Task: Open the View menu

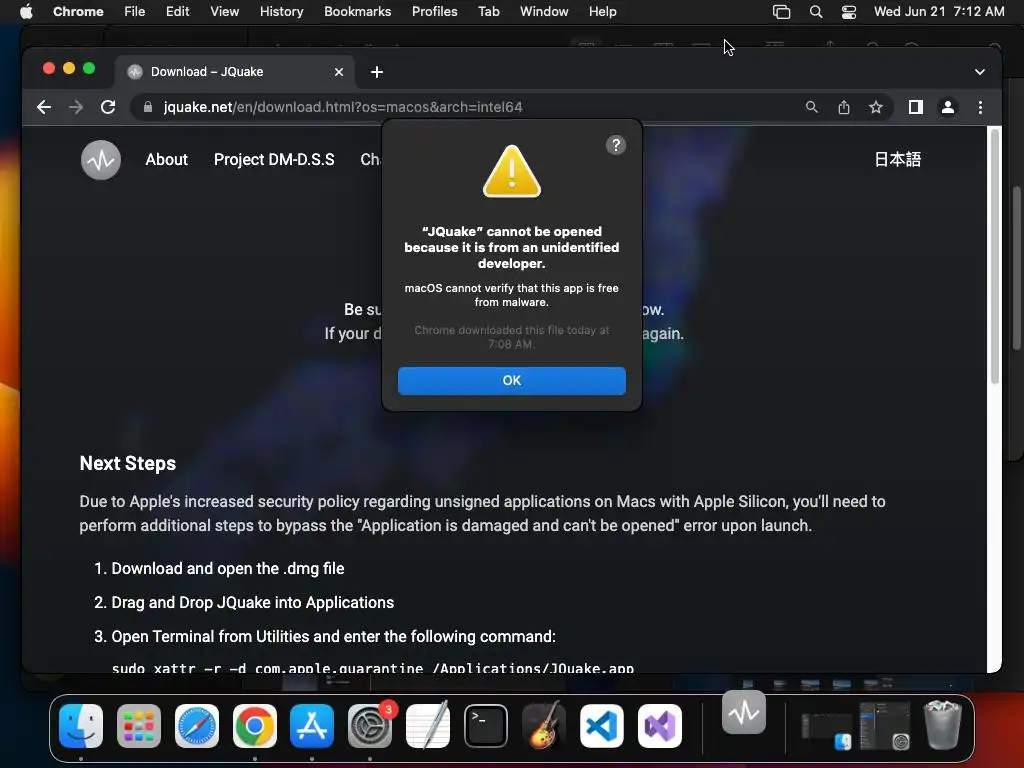Action: click(x=224, y=12)
